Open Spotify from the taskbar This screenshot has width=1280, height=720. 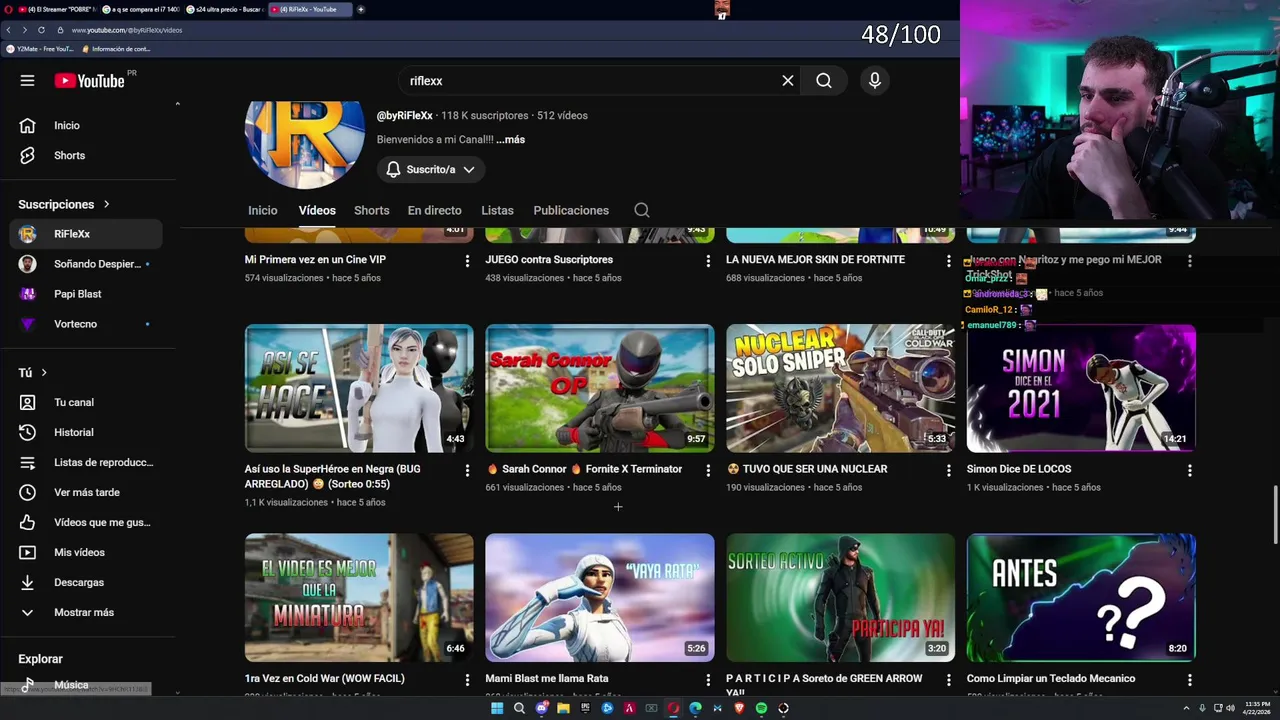click(761, 708)
